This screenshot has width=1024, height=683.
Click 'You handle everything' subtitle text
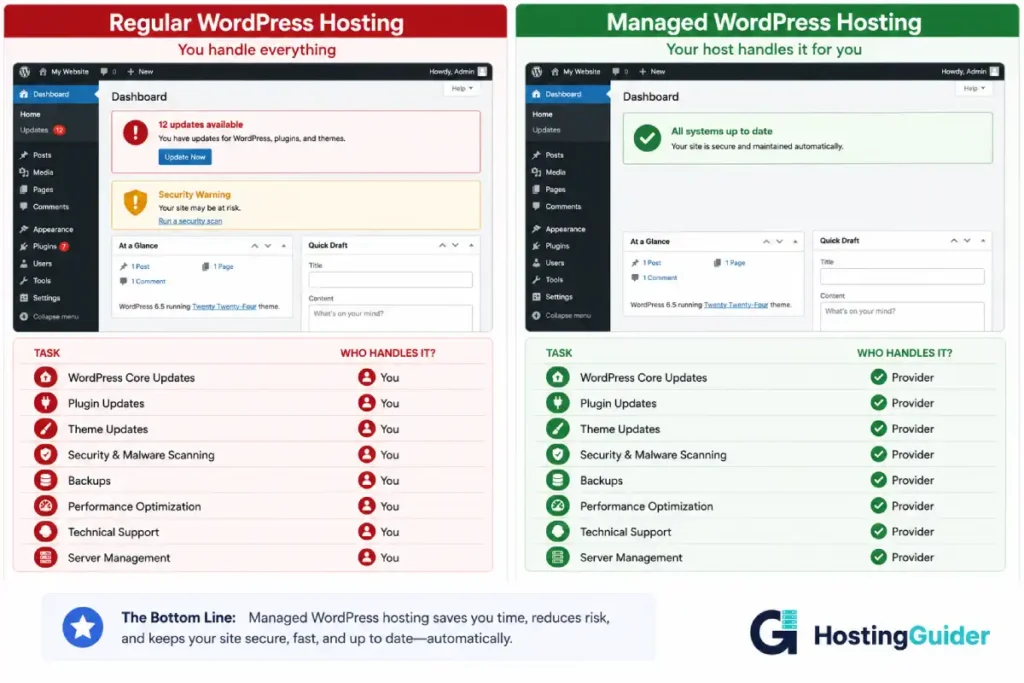click(257, 50)
